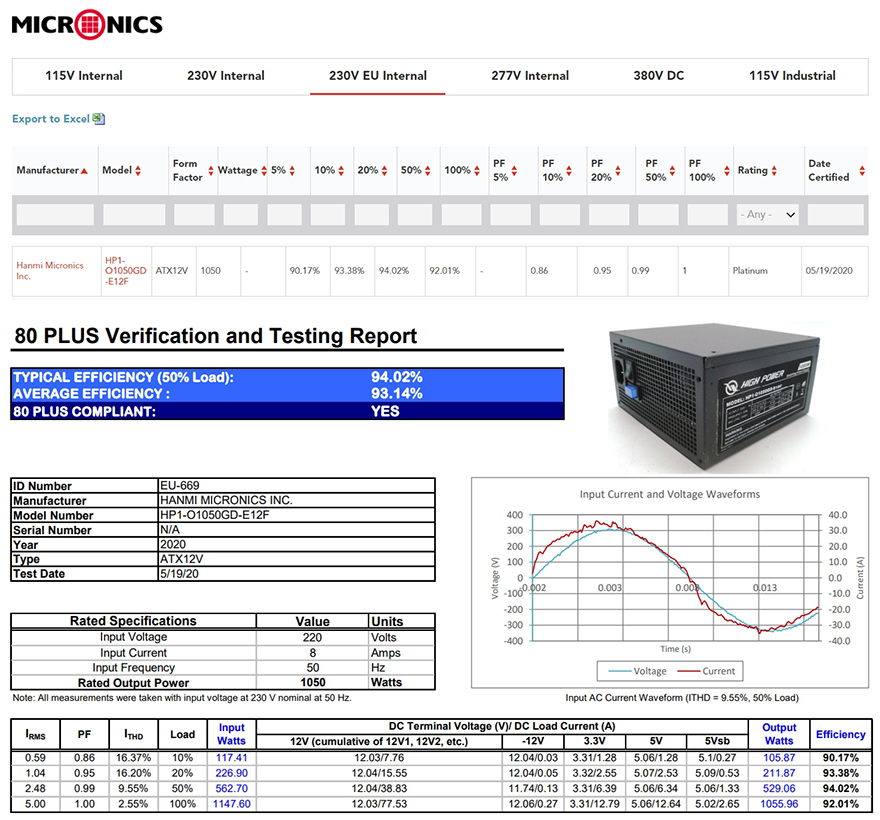880x820 pixels.
Task: Sort the PF 100% column
Action: (727, 171)
